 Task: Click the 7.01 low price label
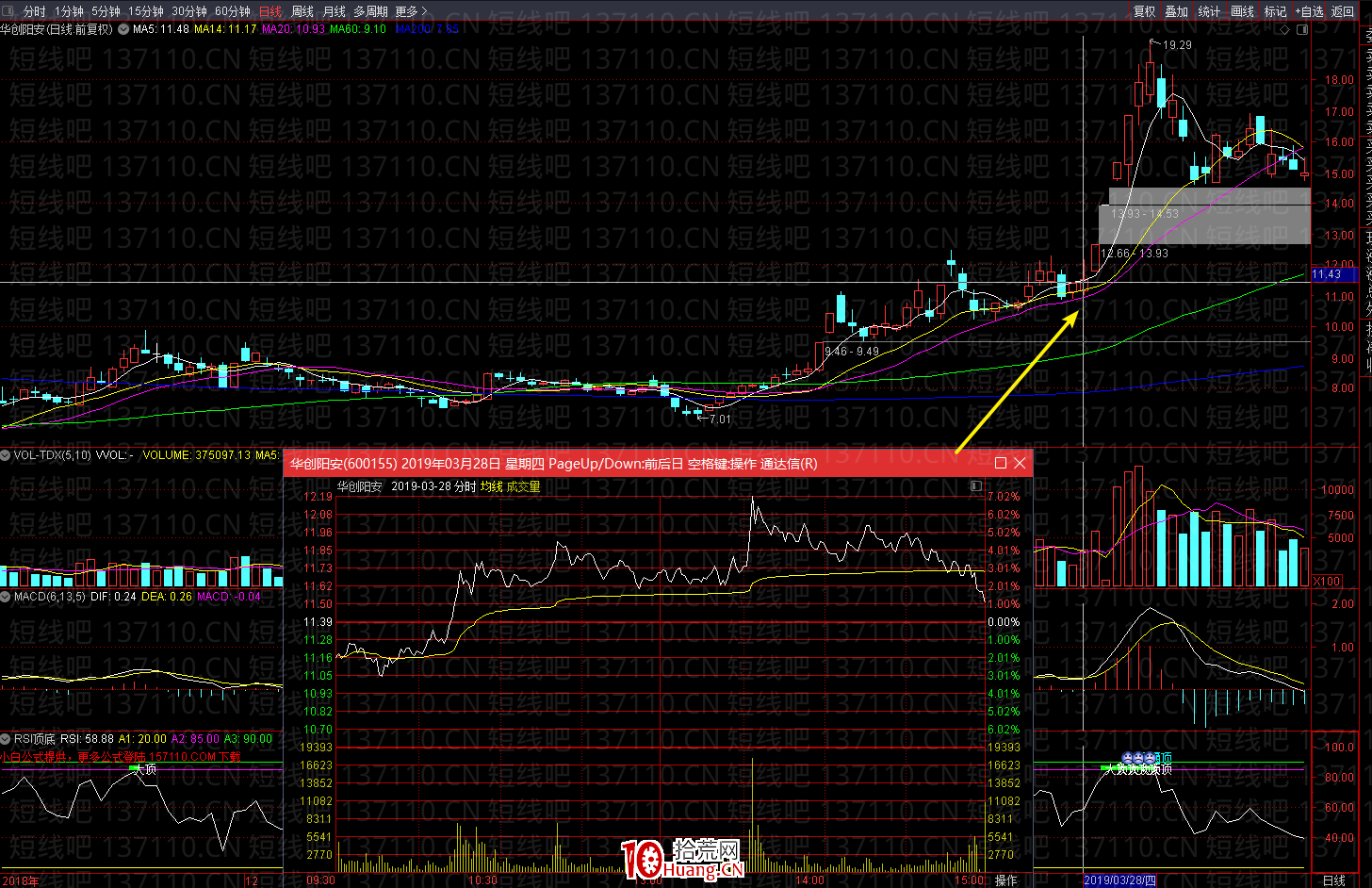tap(720, 419)
